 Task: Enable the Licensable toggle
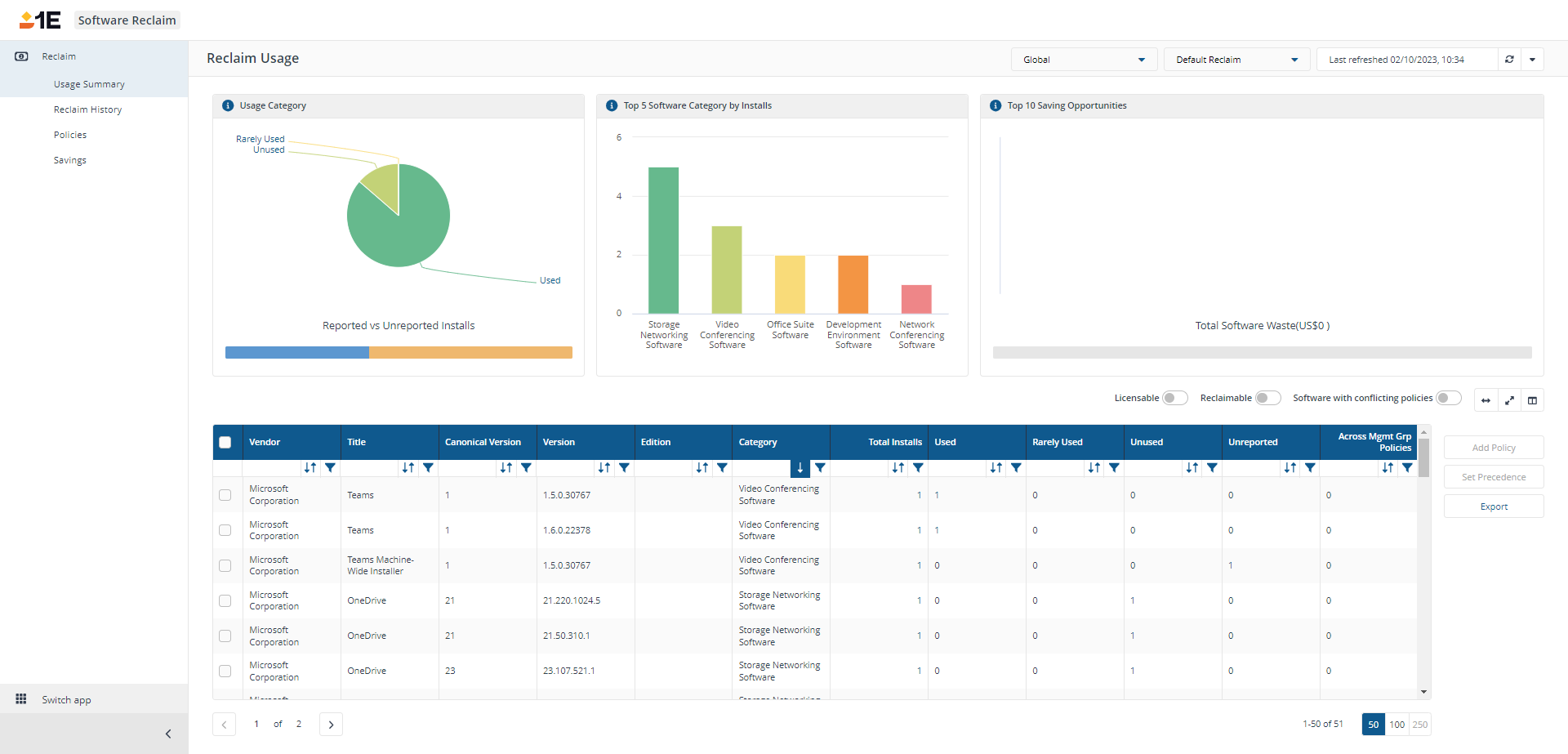(x=1174, y=398)
